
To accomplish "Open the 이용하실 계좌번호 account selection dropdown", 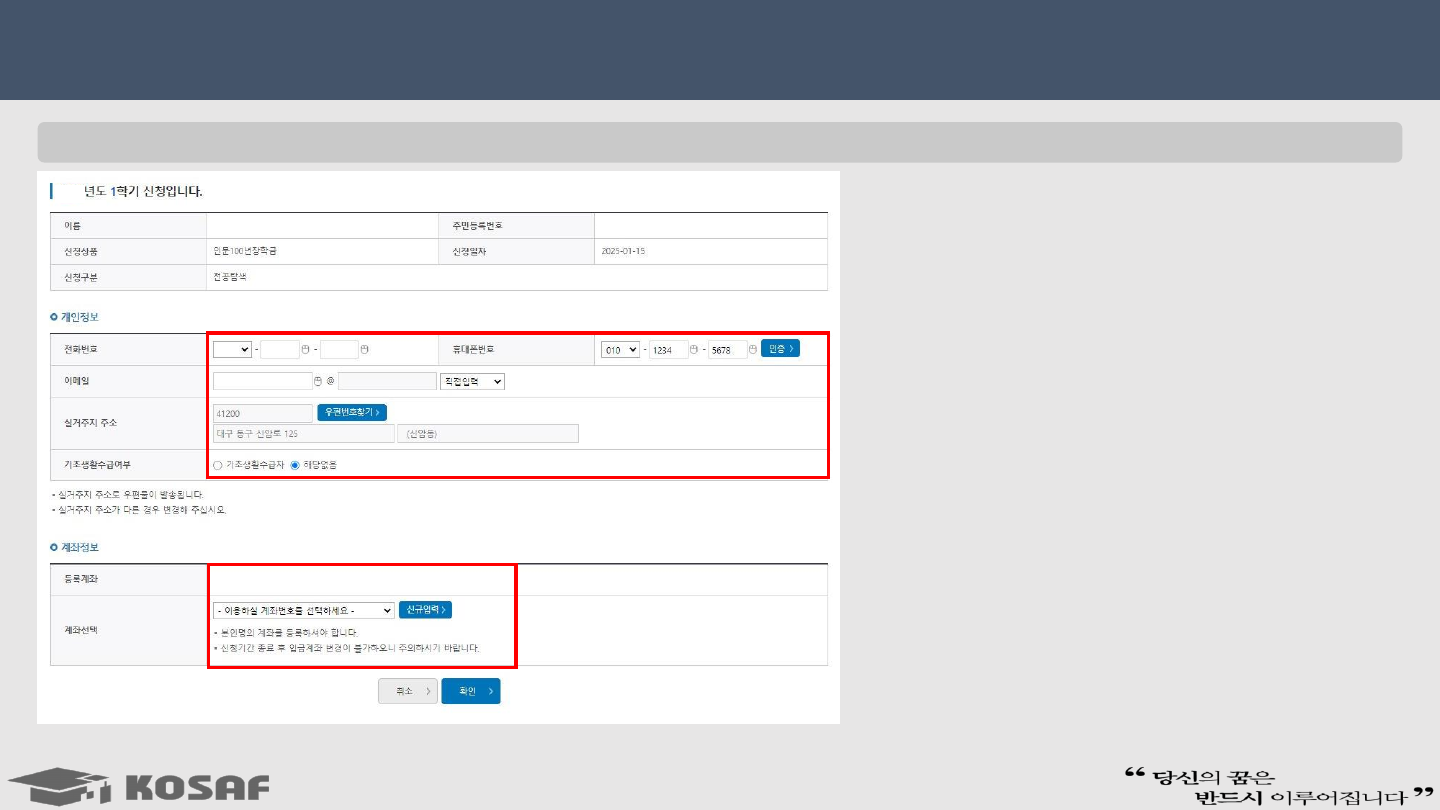I will 304,610.
